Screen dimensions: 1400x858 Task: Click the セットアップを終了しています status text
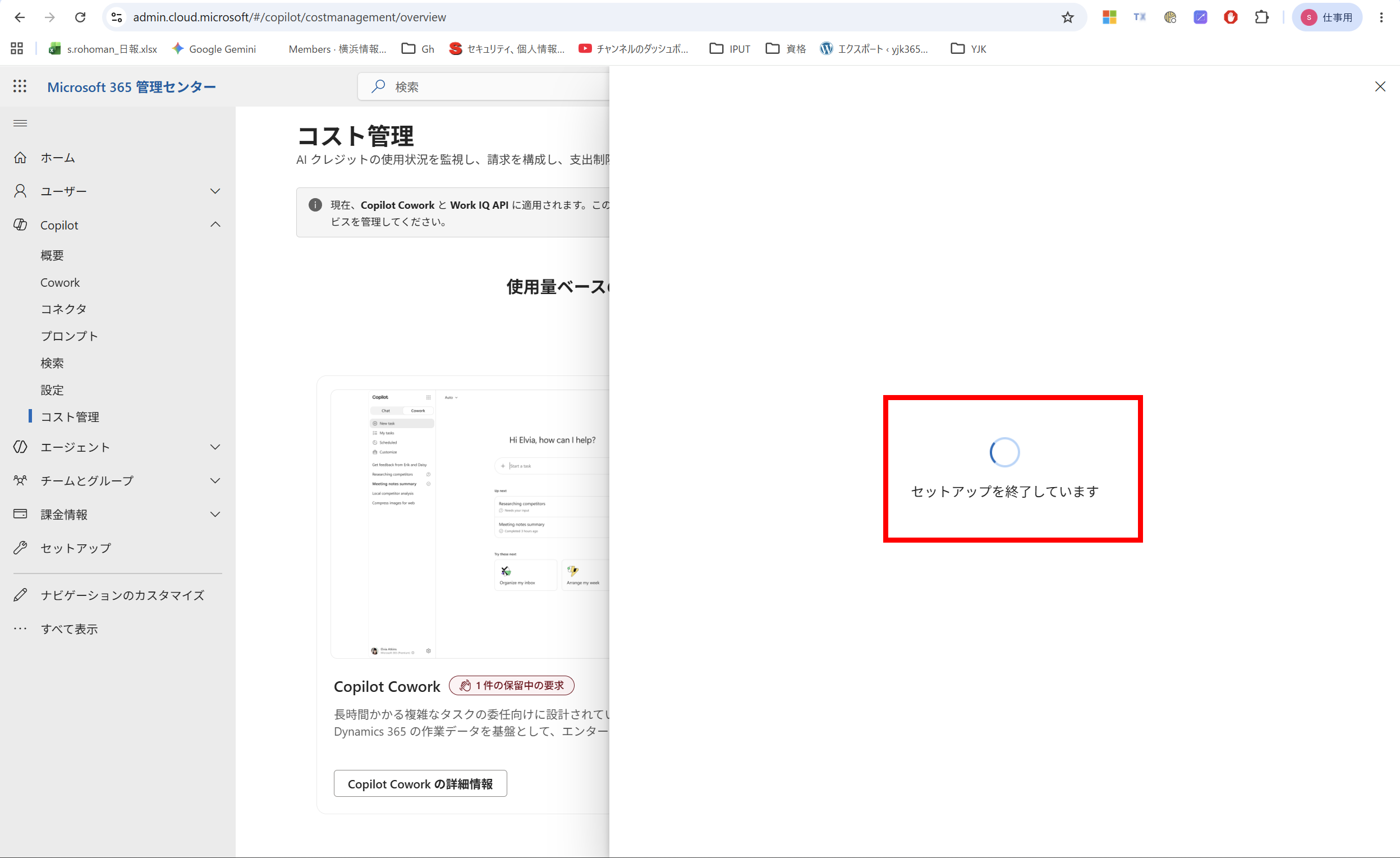(x=1004, y=492)
